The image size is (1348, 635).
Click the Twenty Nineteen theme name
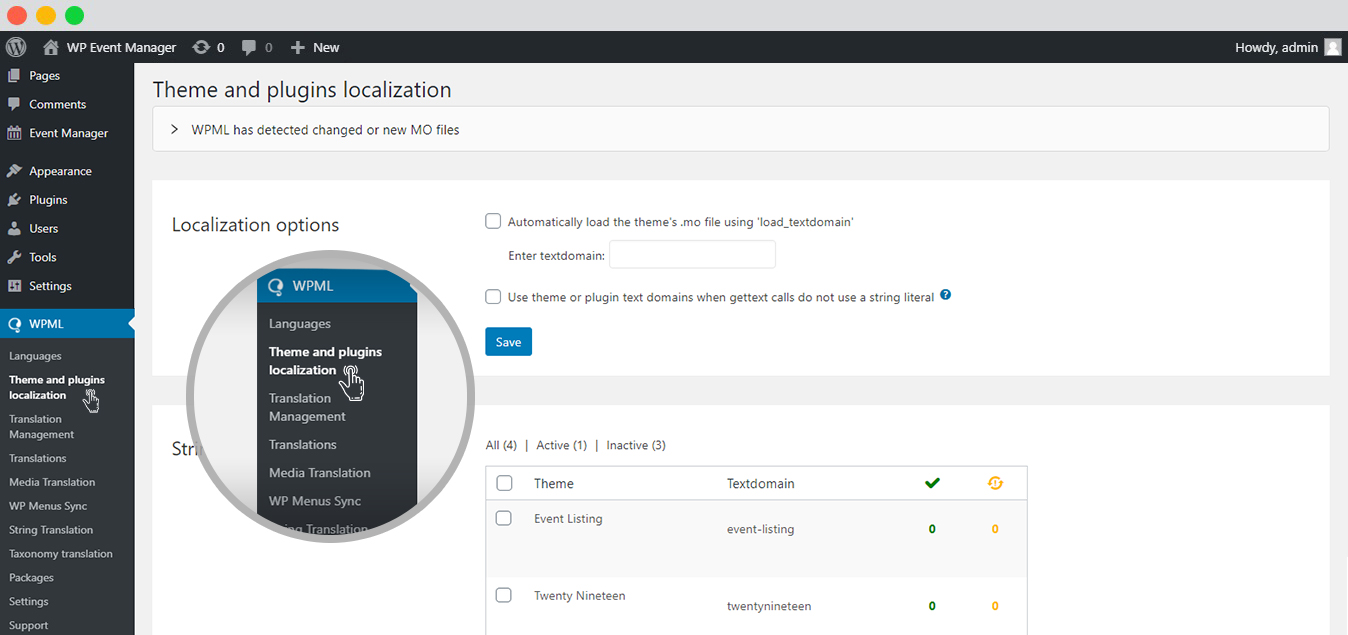(x=580, y=596)
